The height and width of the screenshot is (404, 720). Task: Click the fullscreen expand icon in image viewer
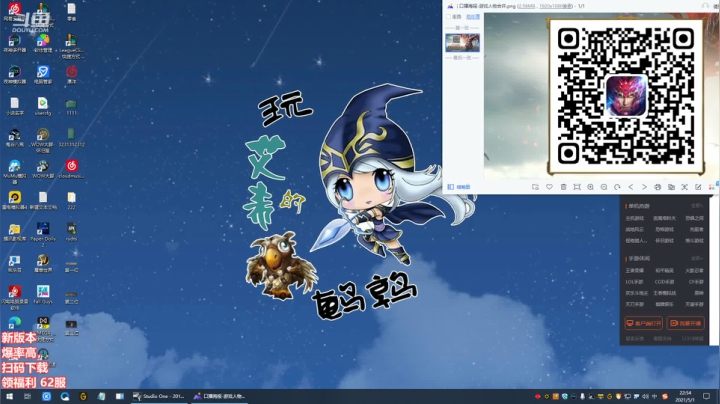(x=685, y=187)
